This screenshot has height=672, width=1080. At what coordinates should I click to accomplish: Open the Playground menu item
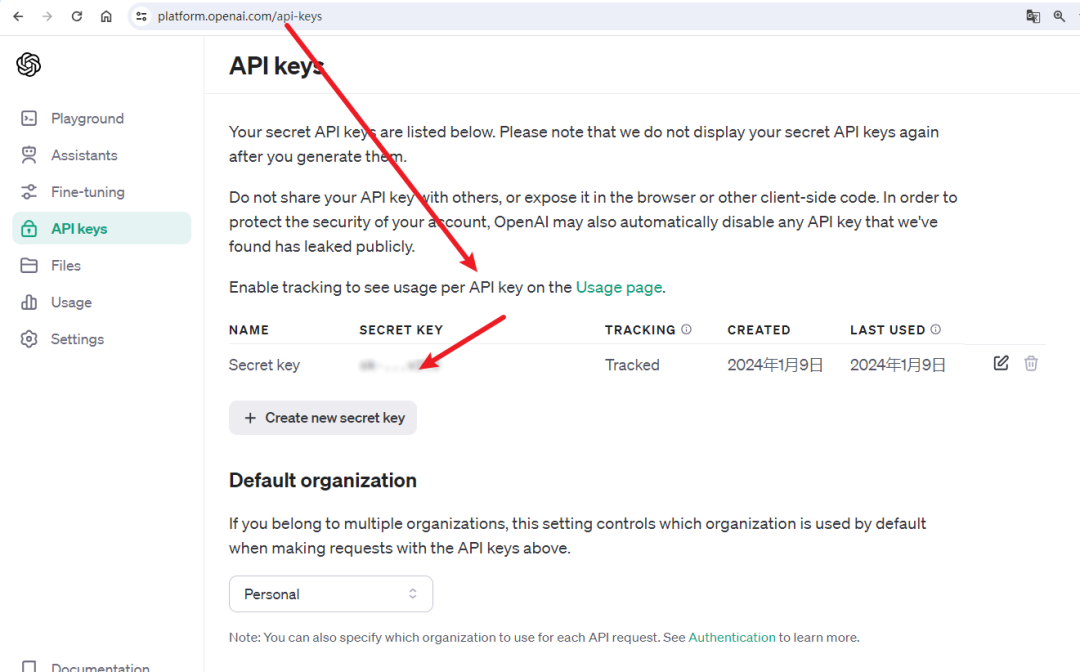point(102,118)
